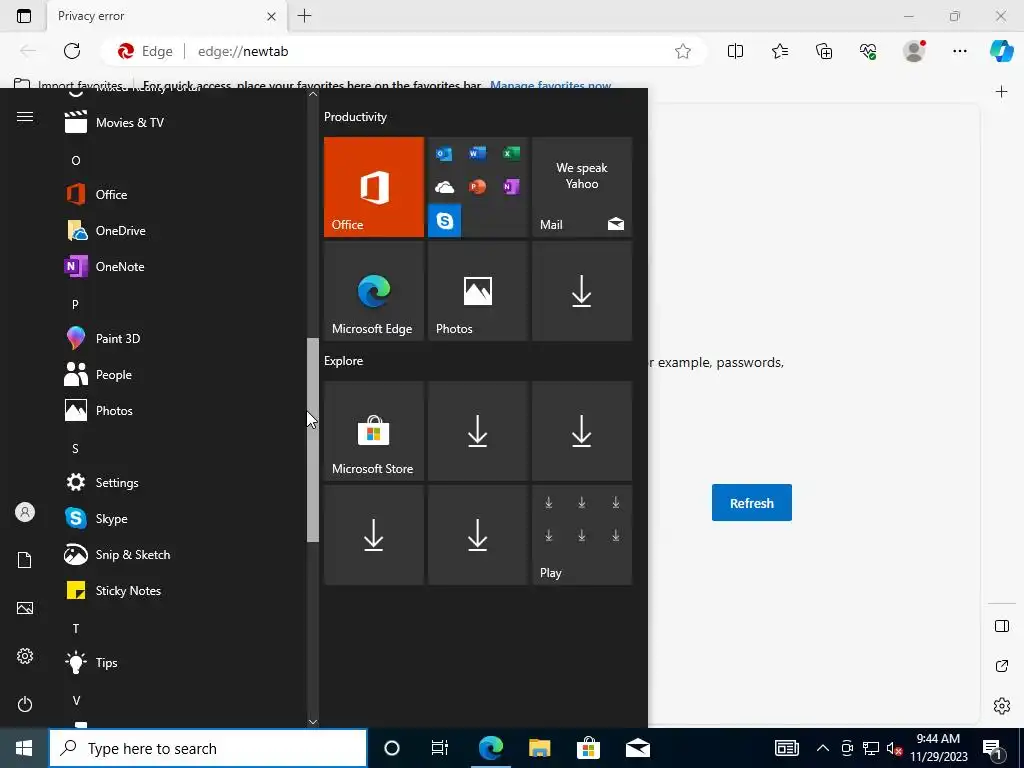
Task: Open Snip & Sketch
Action: click(x=176, y=554)
